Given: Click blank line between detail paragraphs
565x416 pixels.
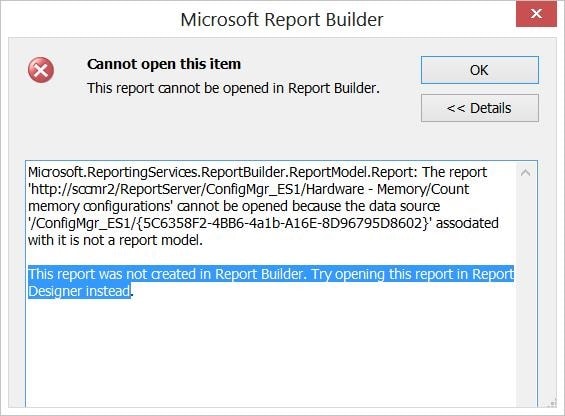Looking at the screenshot, I should (270, 257).
